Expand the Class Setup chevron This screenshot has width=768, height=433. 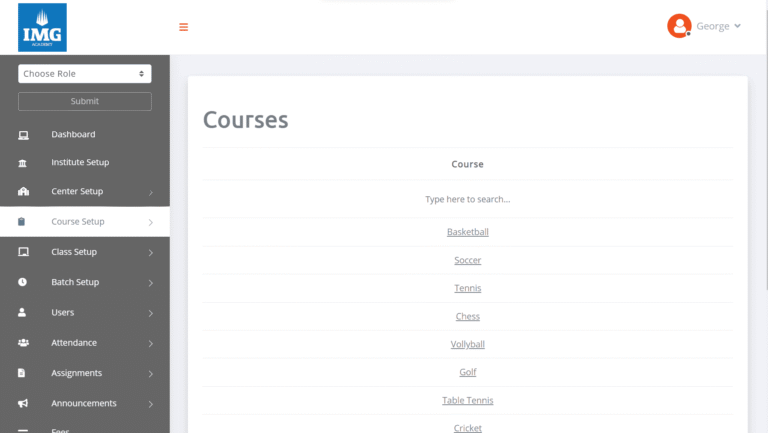coord(150,253)
